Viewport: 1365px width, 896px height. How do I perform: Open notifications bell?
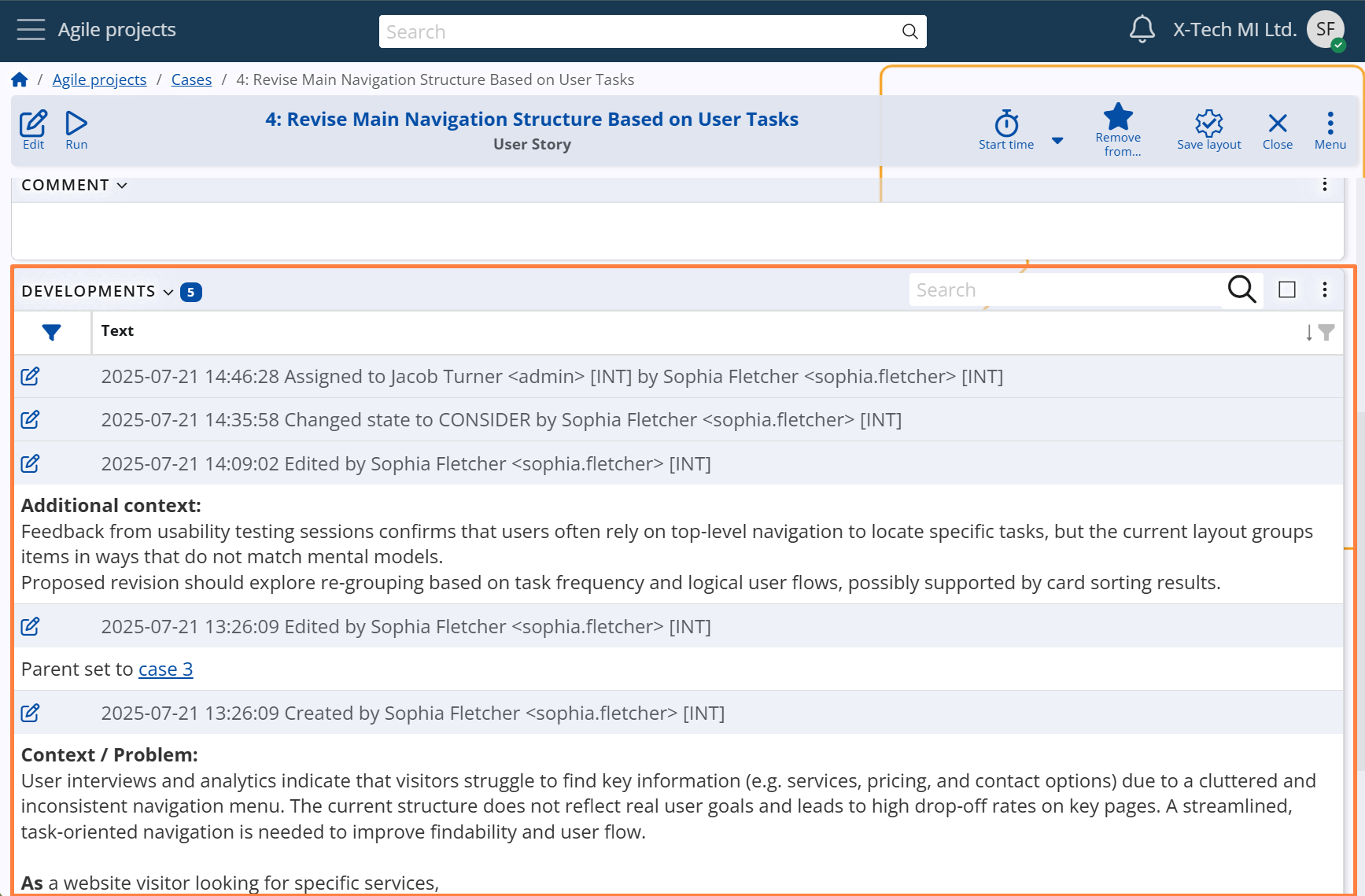(x=1142, y=30)
